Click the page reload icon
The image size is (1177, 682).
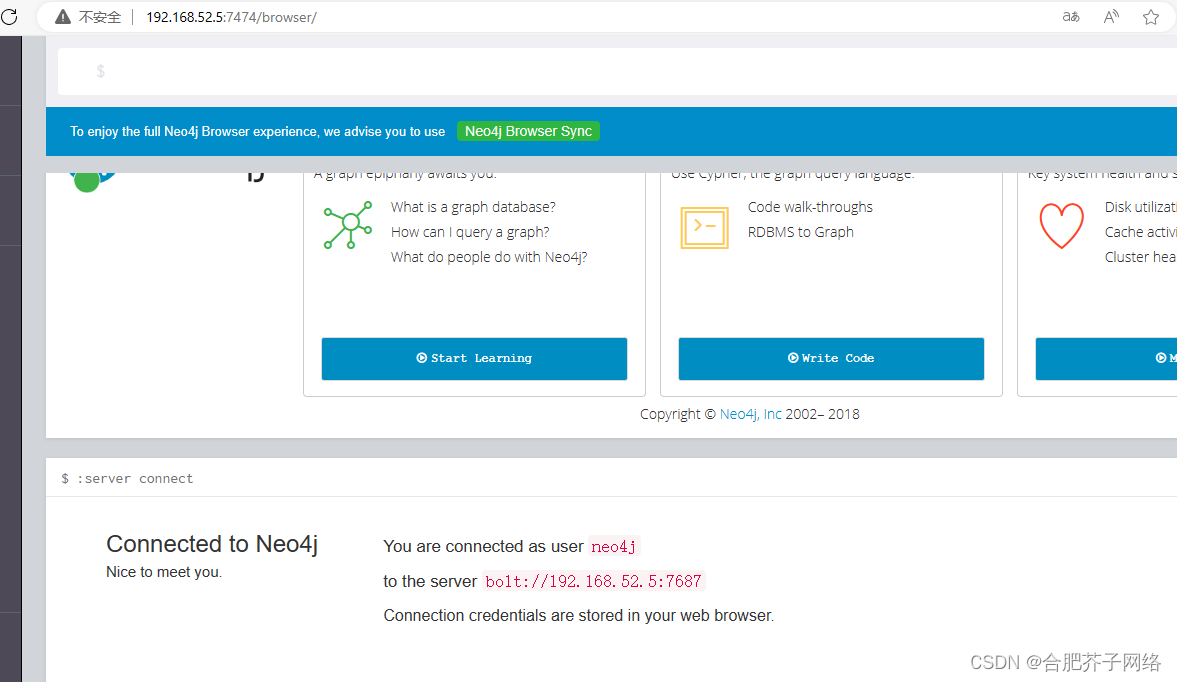(x=10, y=16)
